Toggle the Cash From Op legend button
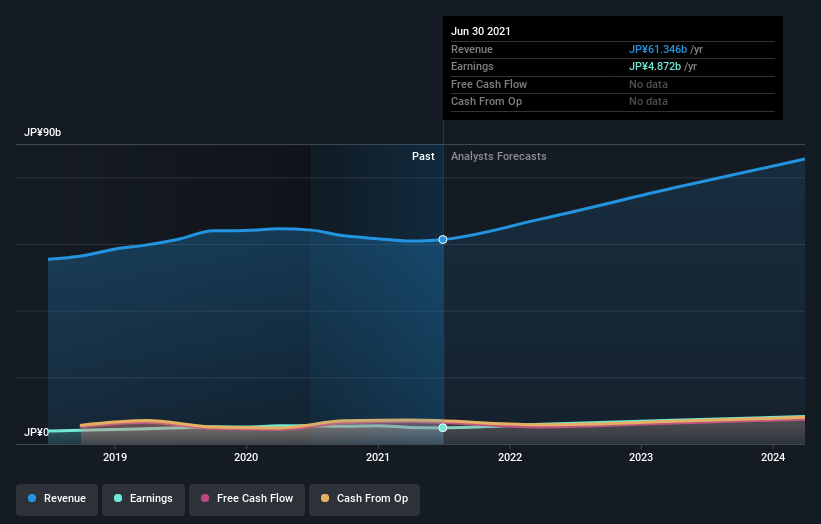821x524 pixels. pyautogui.click(x=364, y=499)
